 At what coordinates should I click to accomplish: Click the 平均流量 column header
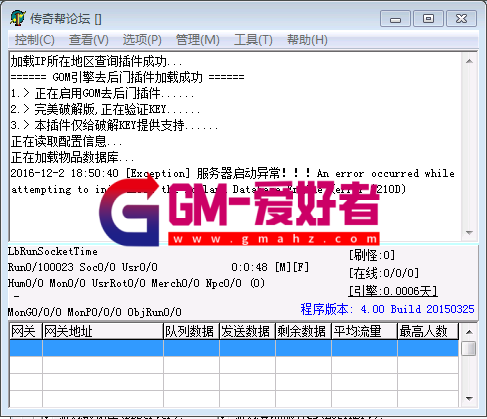tap(364, 331)
